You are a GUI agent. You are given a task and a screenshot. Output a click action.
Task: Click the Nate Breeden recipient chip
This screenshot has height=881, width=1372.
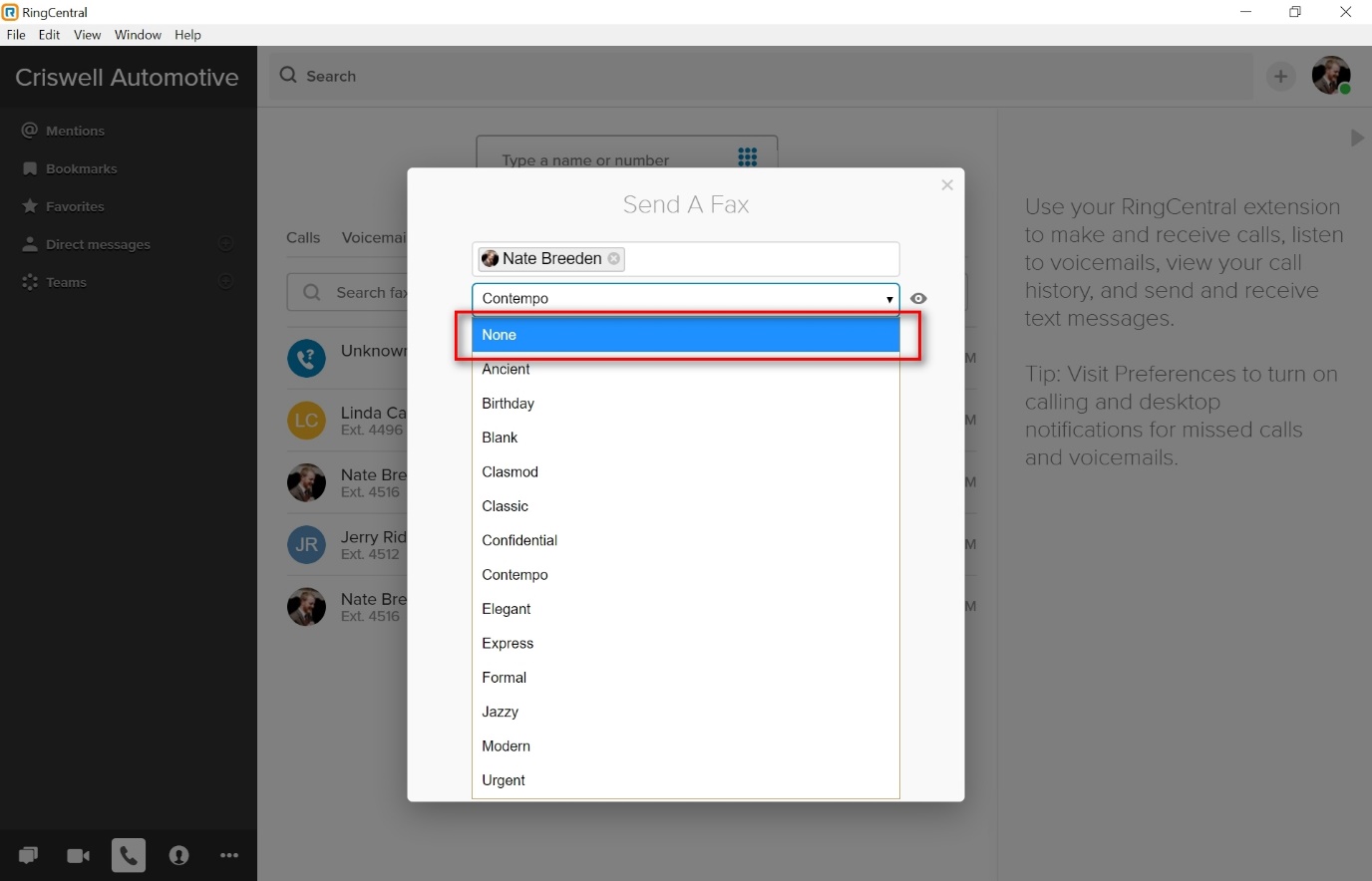coord(551,258)
